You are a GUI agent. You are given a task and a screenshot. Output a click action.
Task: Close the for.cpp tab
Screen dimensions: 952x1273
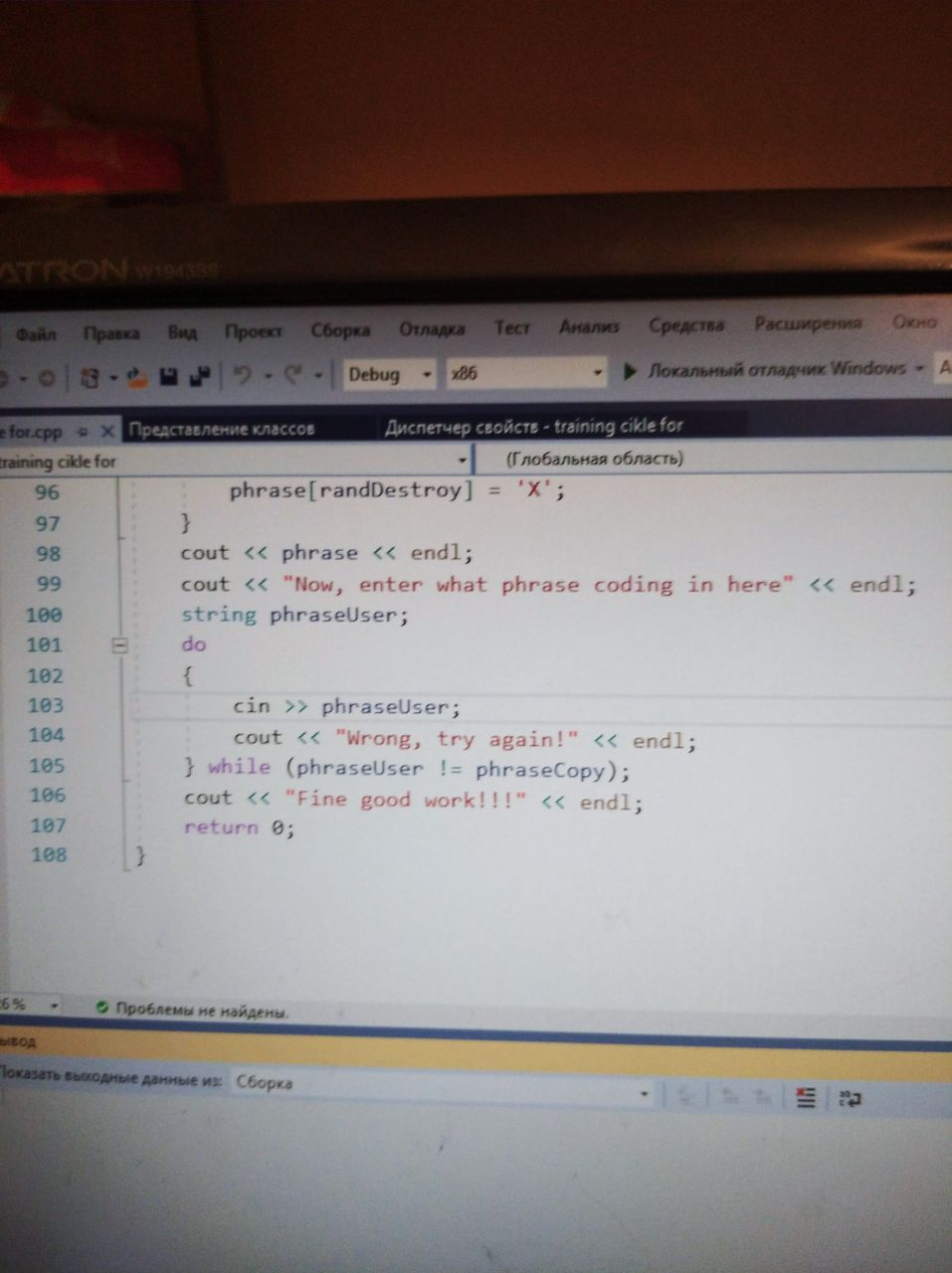coord(107,433)
